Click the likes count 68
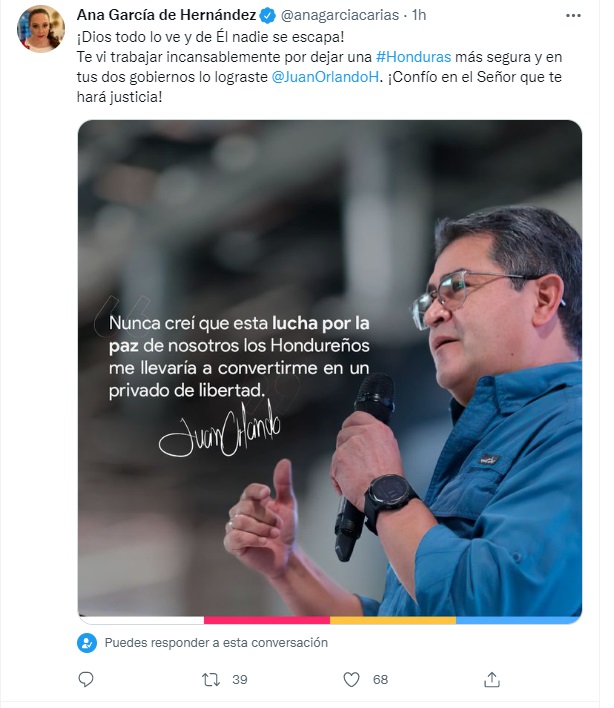Screen dimensions: 614x708 (x=380, y=680)
